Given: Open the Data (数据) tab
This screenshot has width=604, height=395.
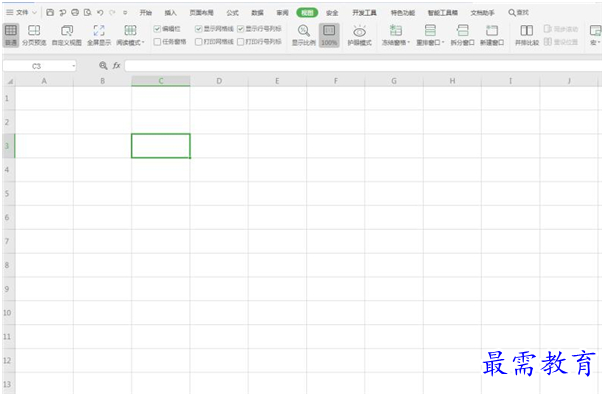Looking at the screenshot, I should [x=257, y=13].
